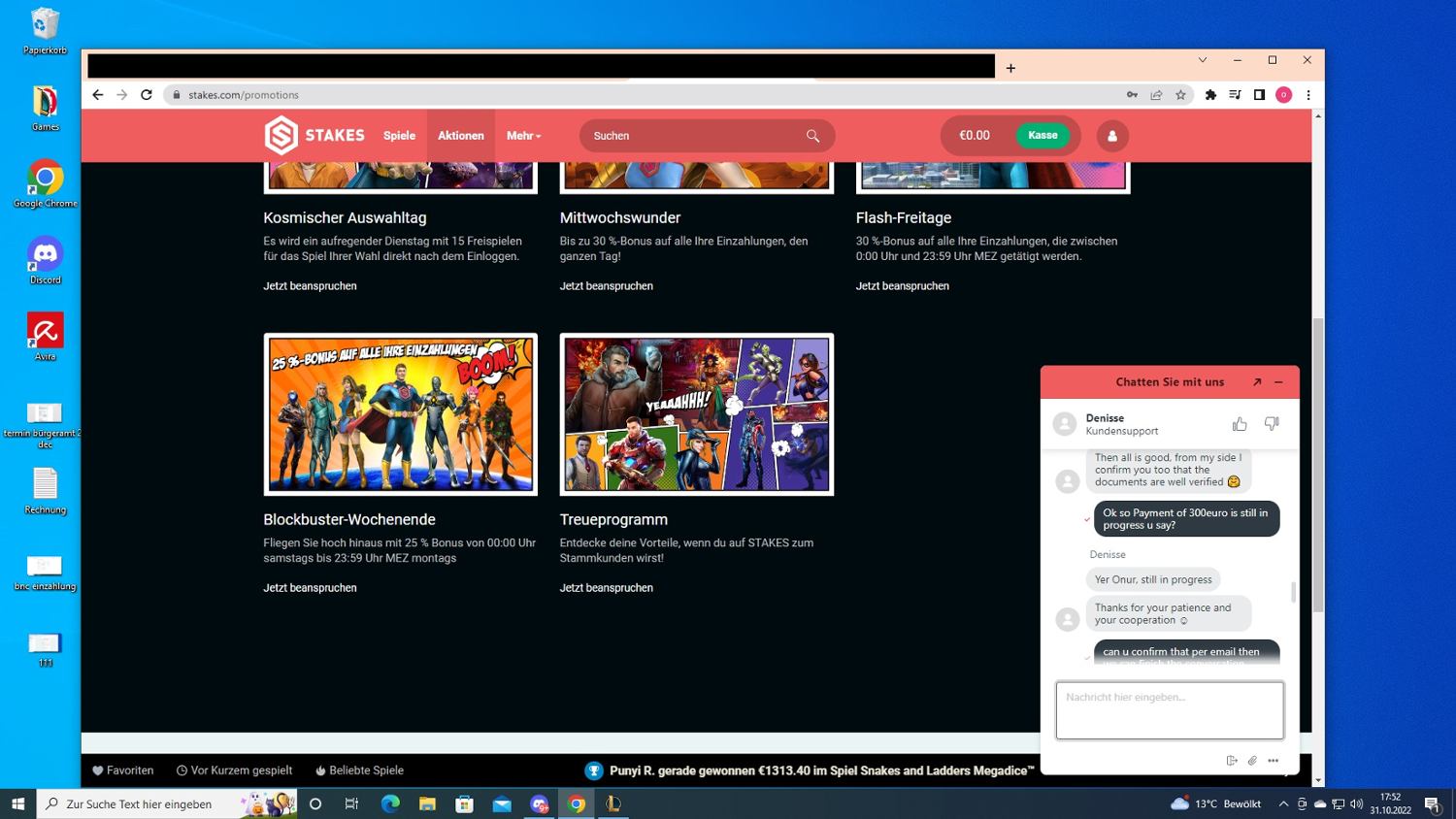Claim the Mittwochswunder promotion

coord(606,286)
